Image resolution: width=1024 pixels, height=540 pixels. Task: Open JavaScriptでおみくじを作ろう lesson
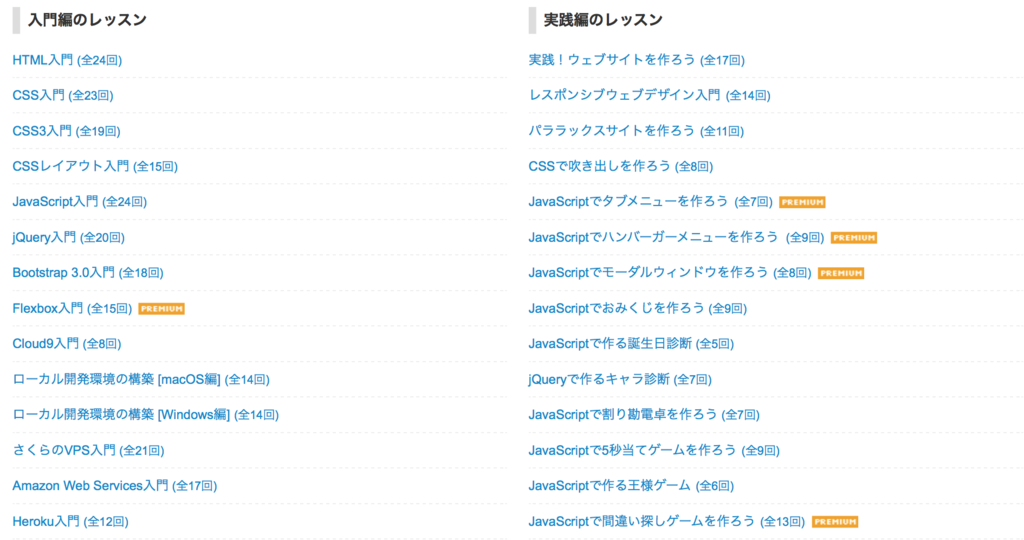point(638,308)
